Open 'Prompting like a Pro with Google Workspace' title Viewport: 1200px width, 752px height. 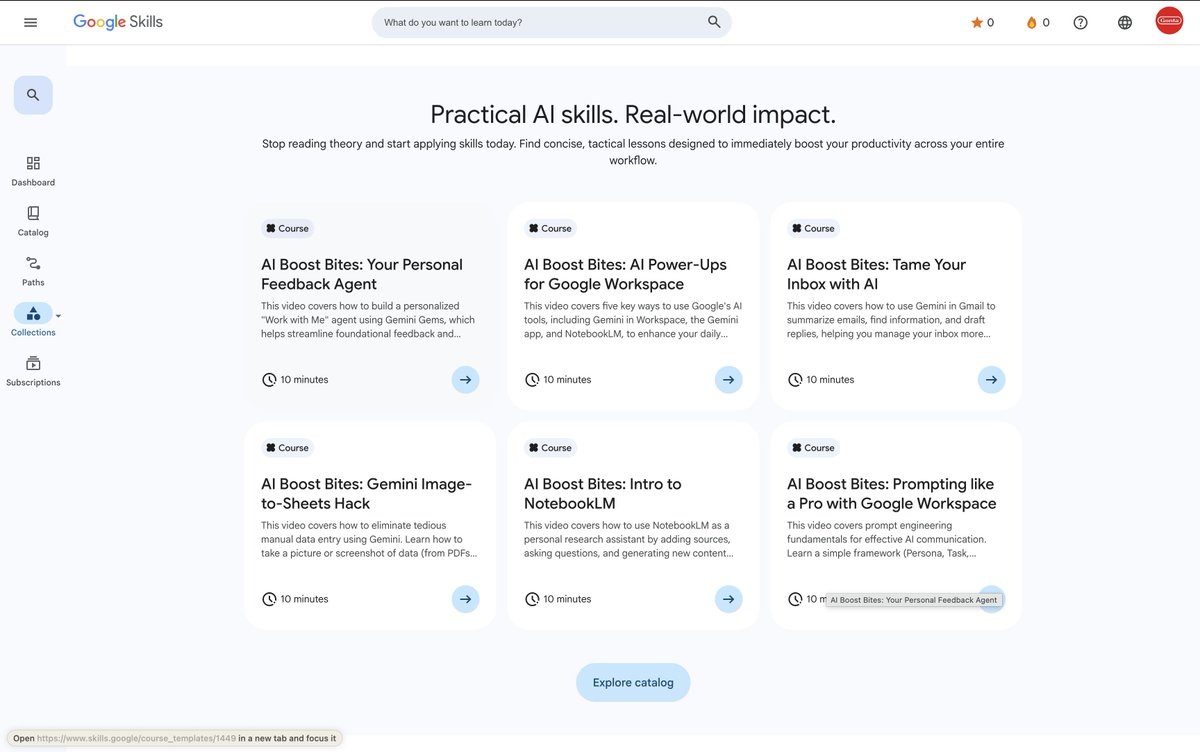pos(891,493)
